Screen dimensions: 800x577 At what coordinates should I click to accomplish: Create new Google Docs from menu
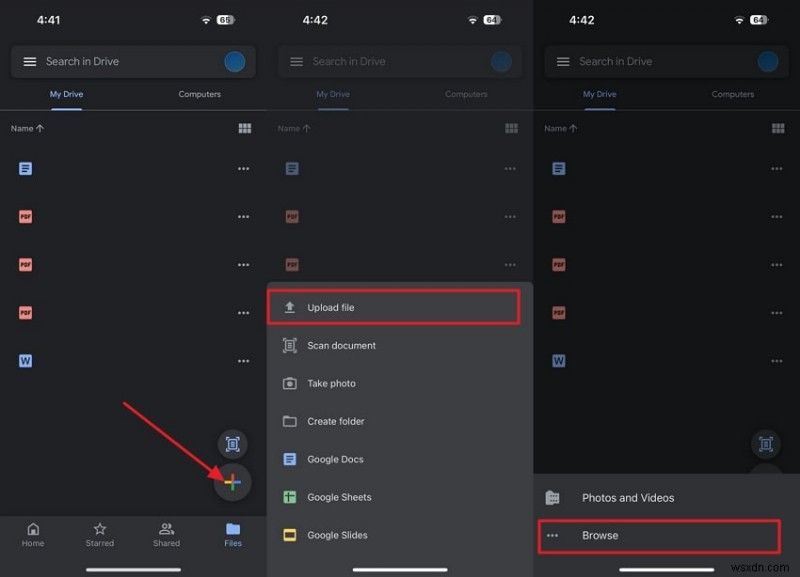click(400, 459)
